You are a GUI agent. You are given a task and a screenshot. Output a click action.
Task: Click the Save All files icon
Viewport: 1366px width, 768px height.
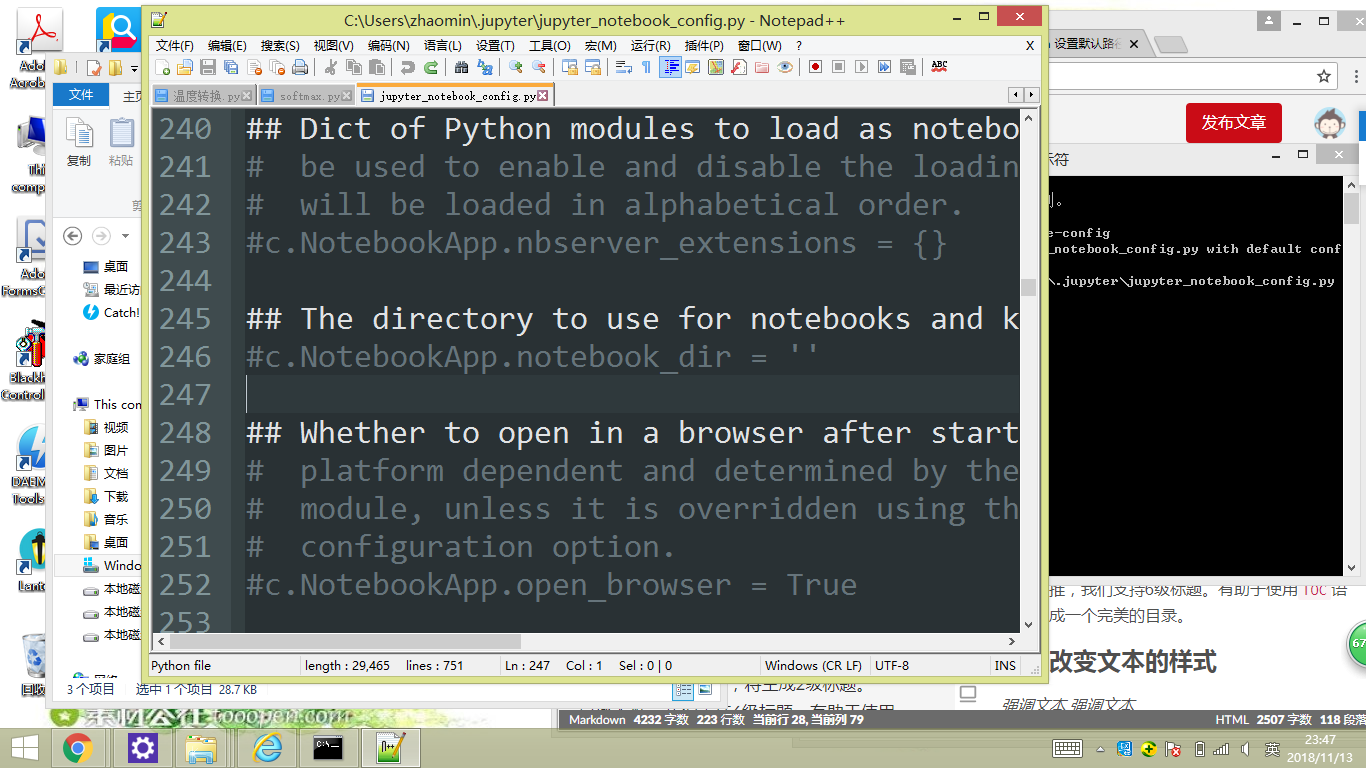coord(229,67)
